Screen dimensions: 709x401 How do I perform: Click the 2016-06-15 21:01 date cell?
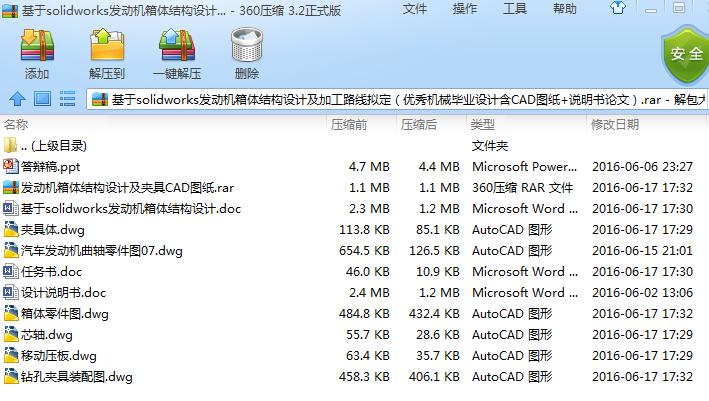pos(643,250)
